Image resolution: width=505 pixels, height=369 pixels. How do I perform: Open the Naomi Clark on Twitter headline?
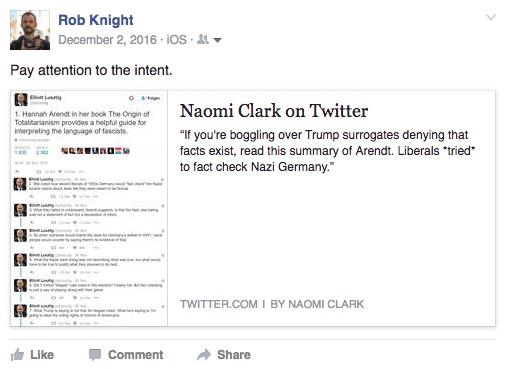coord(274,111)
